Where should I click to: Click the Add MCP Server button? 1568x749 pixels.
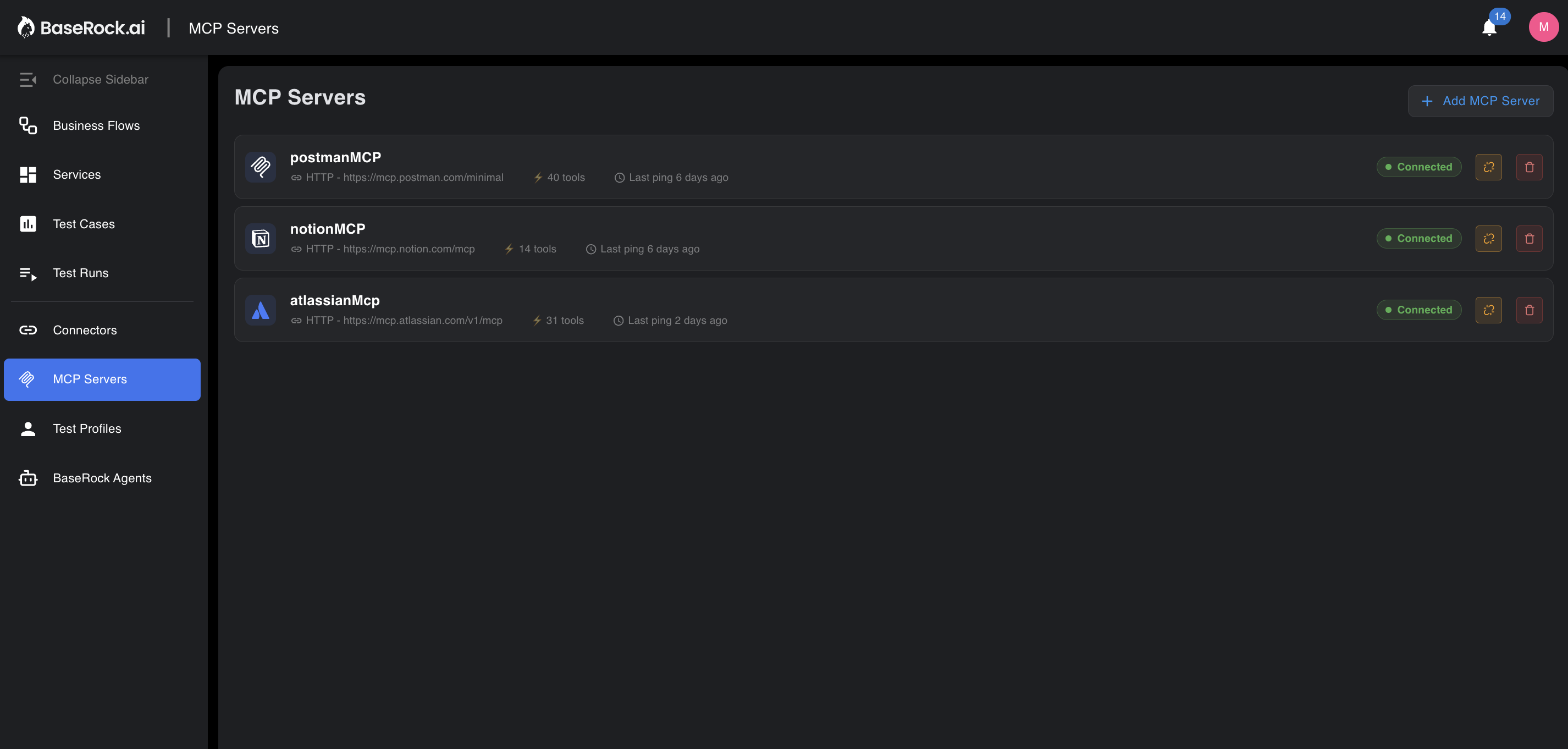pos(1481,101)
